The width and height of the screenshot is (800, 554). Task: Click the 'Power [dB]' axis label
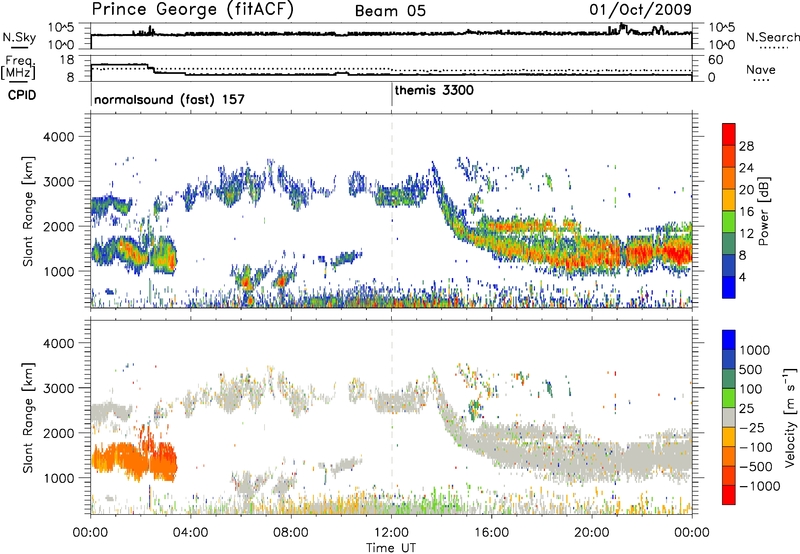[x=763, y=211]
